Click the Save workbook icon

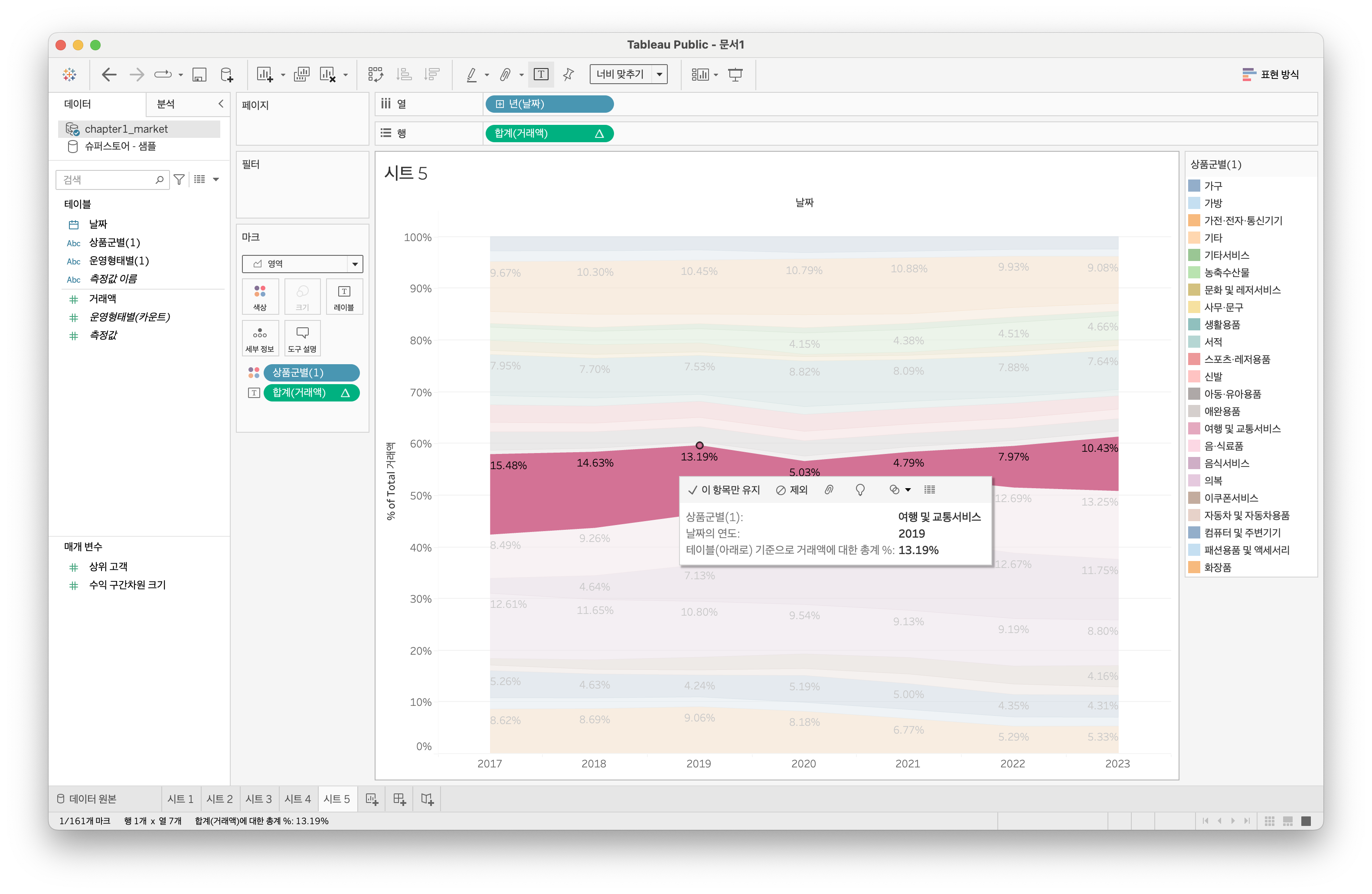tap(199, 75)
